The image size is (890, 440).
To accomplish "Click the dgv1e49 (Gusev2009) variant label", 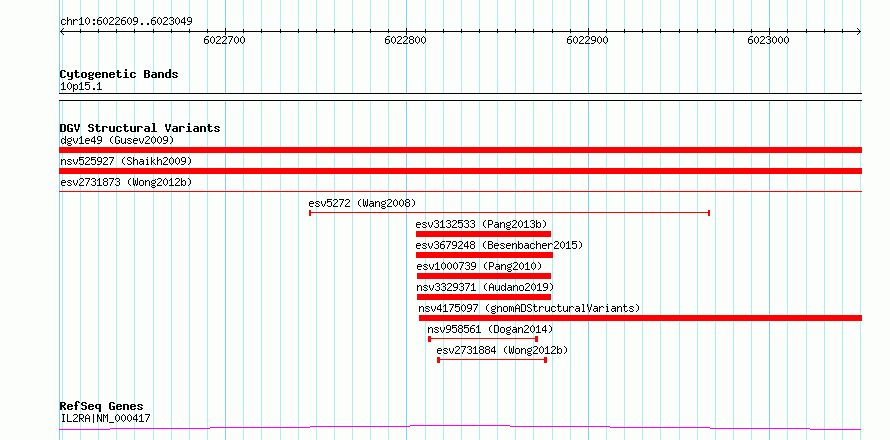I will coord(117,140).
